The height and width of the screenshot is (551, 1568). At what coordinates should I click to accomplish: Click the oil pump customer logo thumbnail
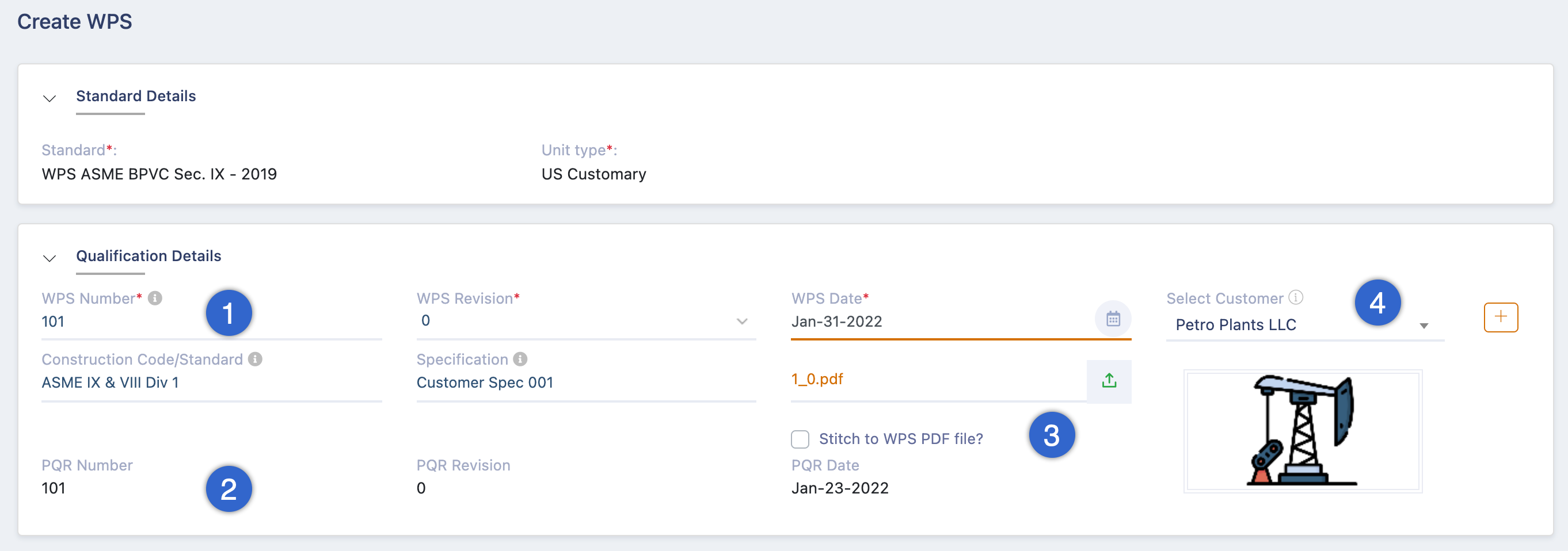tap(1303, 431)
